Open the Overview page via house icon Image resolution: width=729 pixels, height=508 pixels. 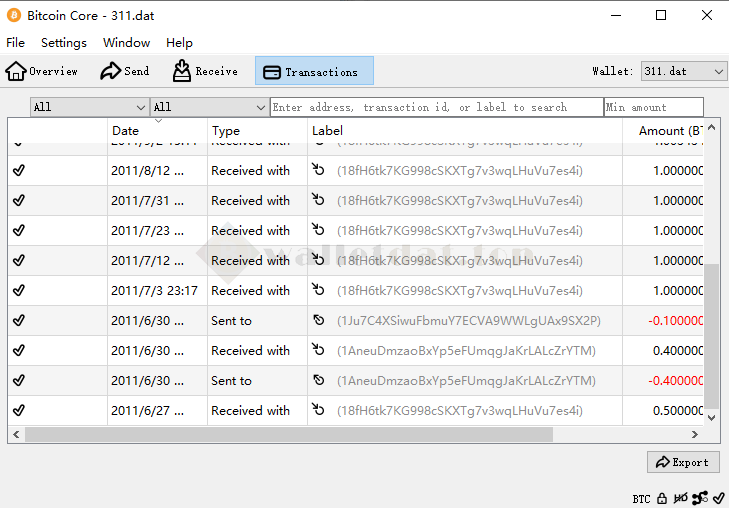click(16, 71)
